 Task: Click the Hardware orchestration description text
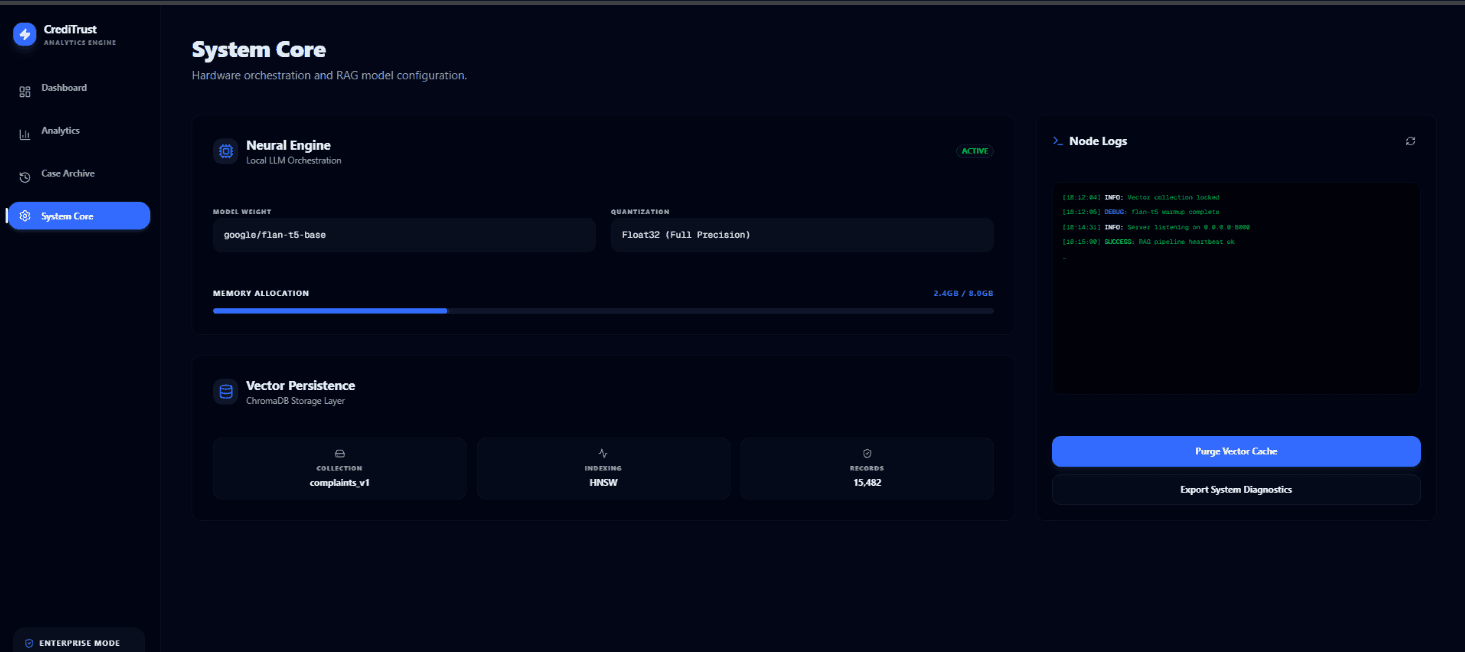329,75
